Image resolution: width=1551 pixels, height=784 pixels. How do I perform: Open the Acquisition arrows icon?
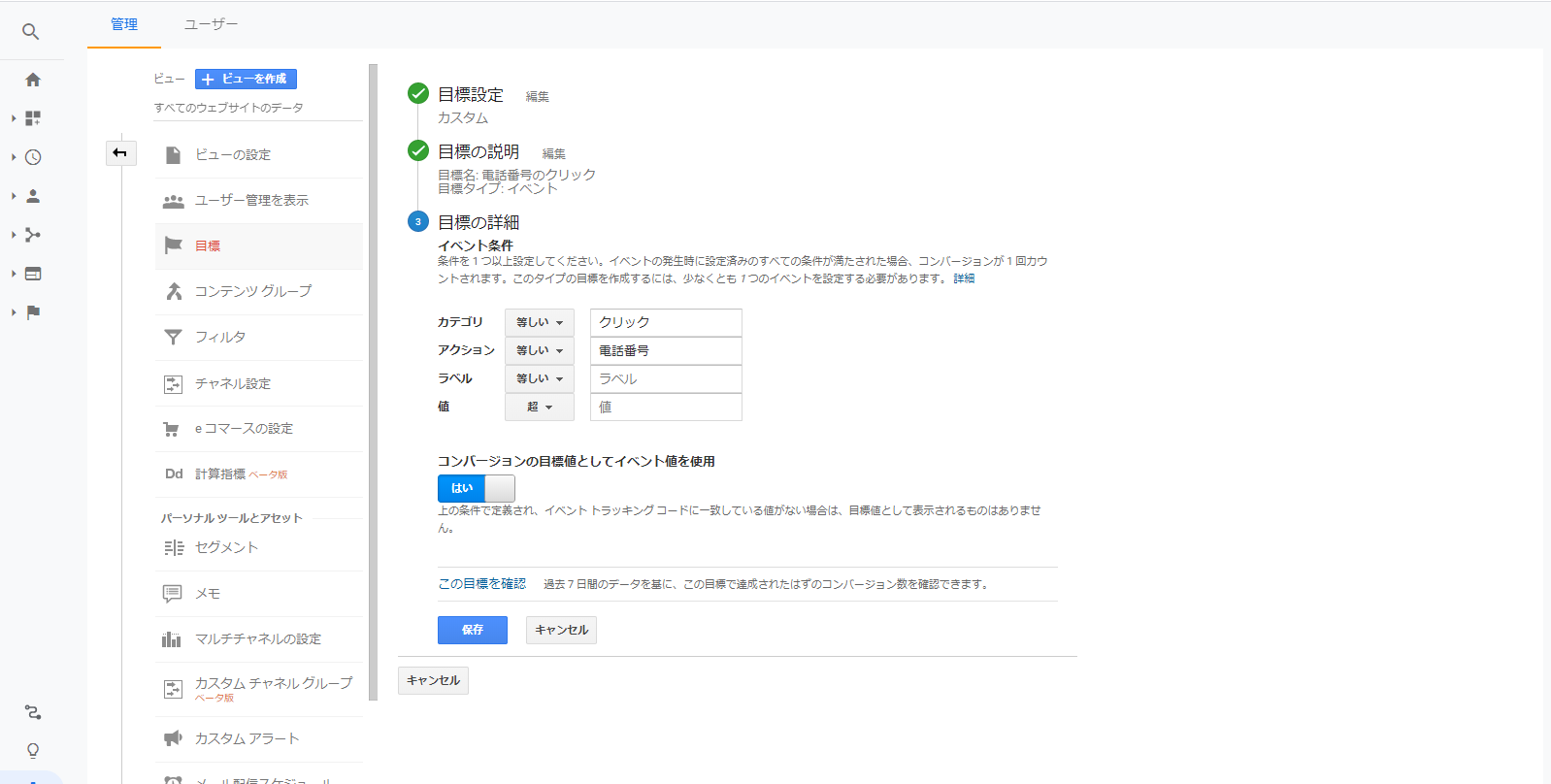pyautogui.click(x=33, y=235)
